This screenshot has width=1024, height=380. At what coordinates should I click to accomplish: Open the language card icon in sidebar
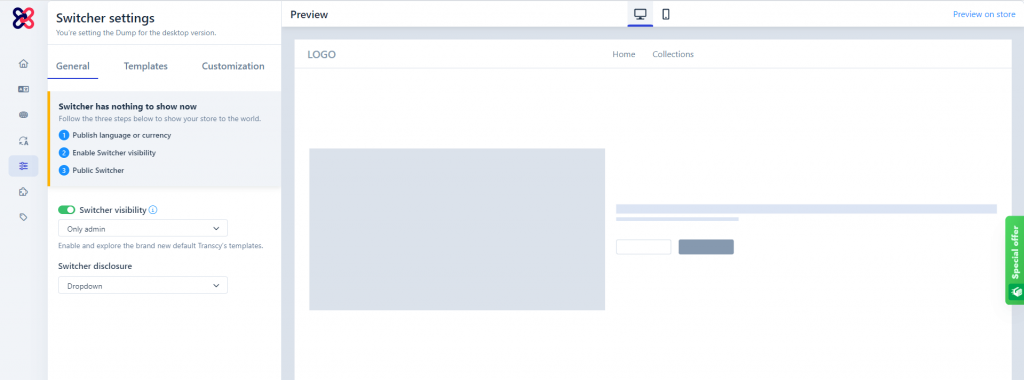pos(24,89)
